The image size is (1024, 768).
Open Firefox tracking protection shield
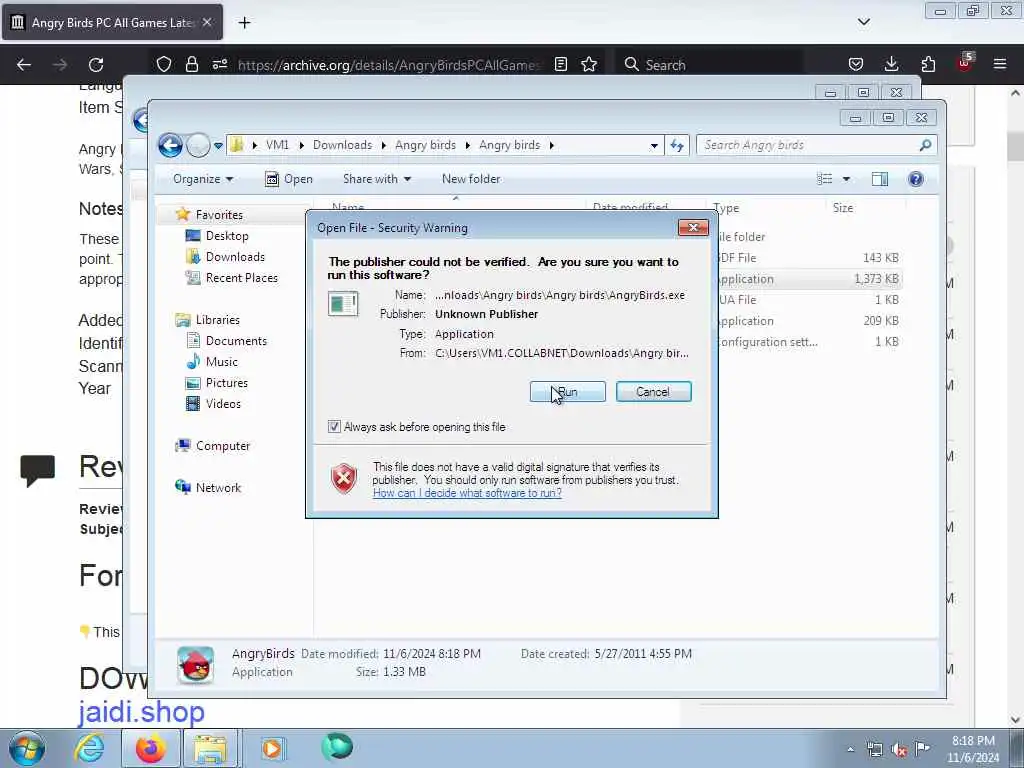point(164,65)
